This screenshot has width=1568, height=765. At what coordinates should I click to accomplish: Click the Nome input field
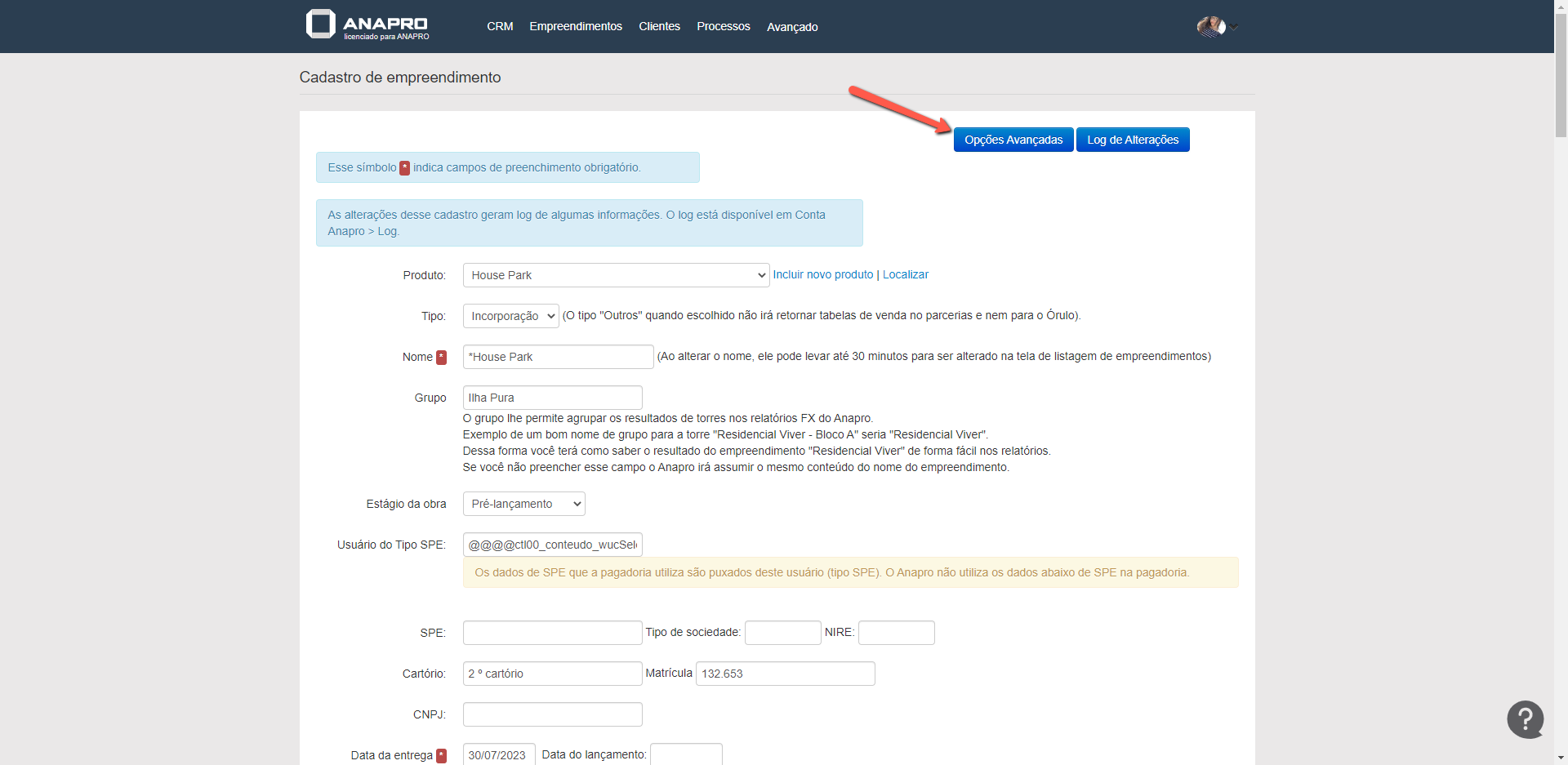[558, 357]
